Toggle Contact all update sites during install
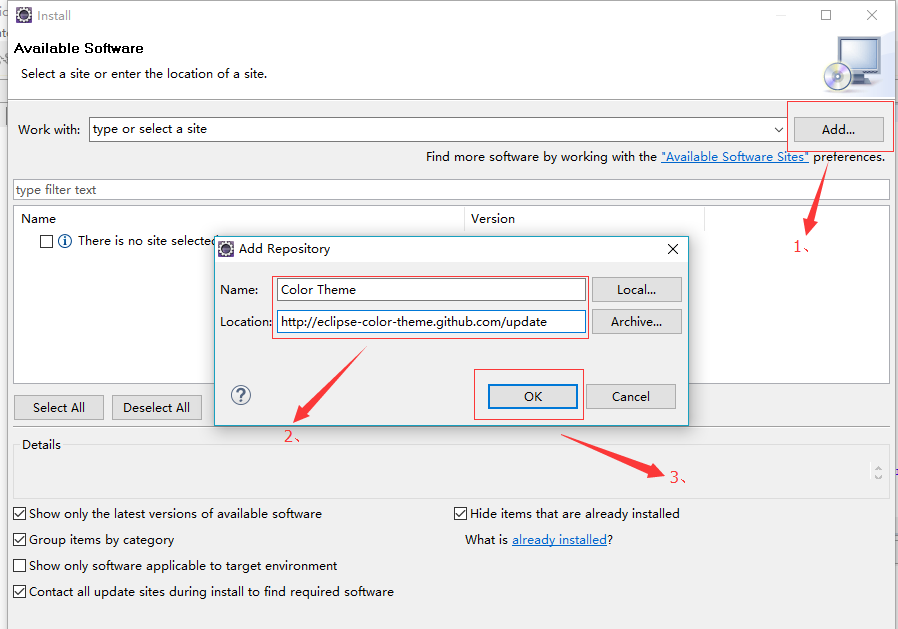 [19, 592]
